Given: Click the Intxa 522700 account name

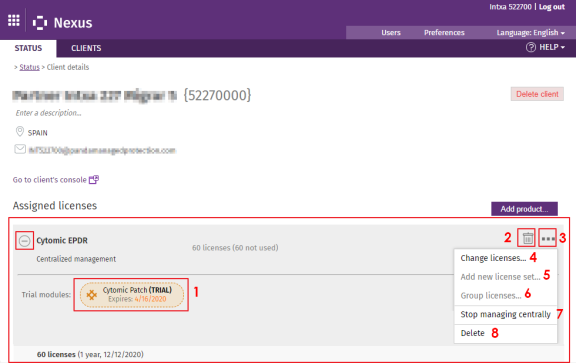Looking at the screenshot, I should pos(510,7).
